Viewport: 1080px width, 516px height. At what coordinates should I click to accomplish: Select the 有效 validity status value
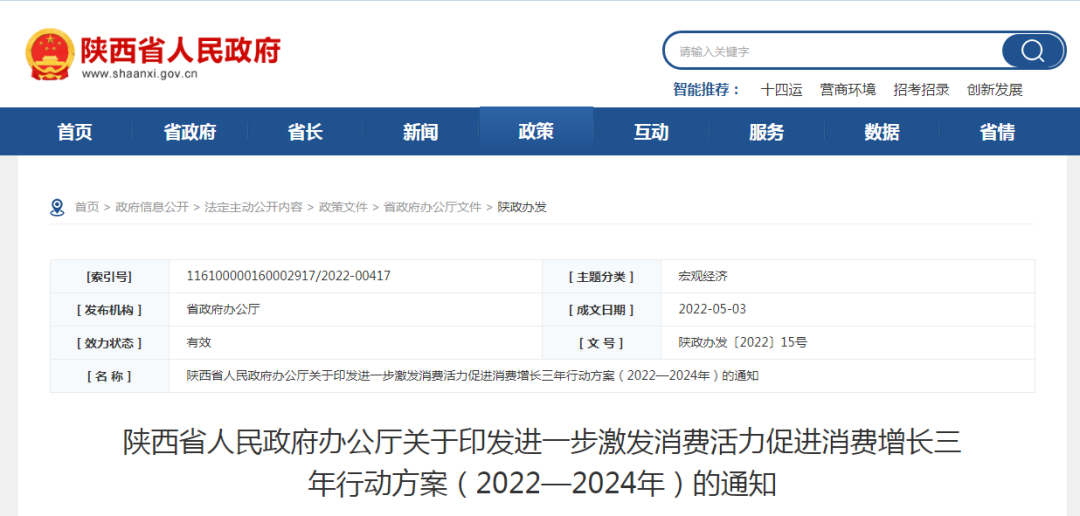tap(199, 342)
